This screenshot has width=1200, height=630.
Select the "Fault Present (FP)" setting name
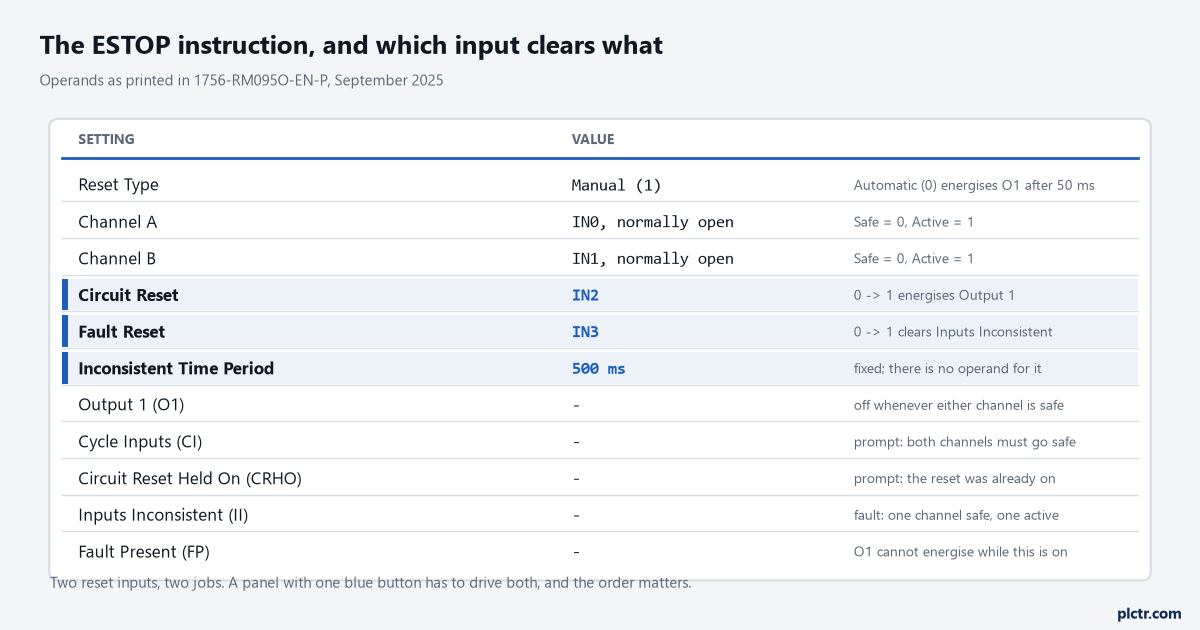click(144, 552)
